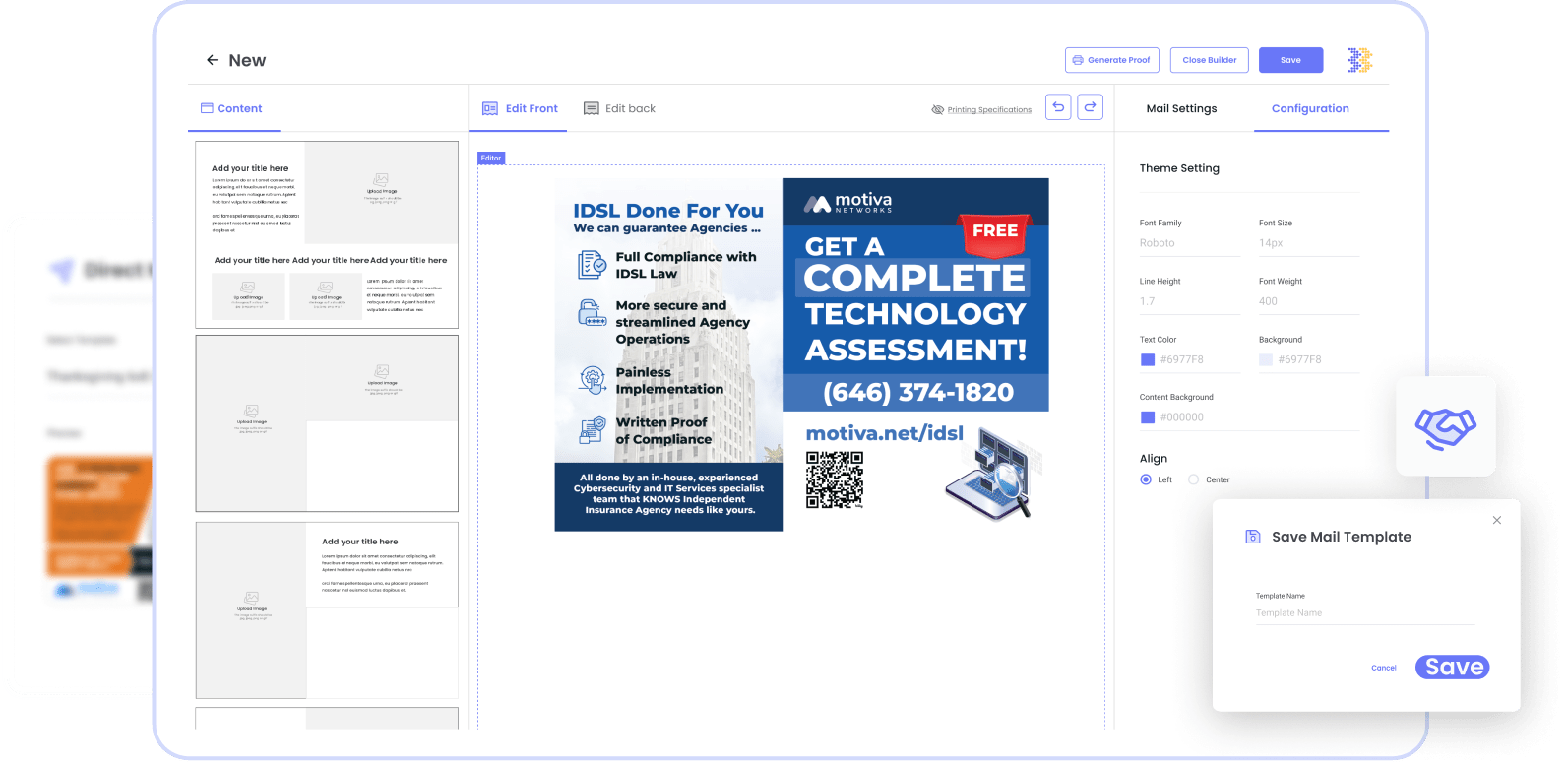This screenshot has width=1568, height=767.
Task: Select the Written Proof document icon
Action: (593, 429)
